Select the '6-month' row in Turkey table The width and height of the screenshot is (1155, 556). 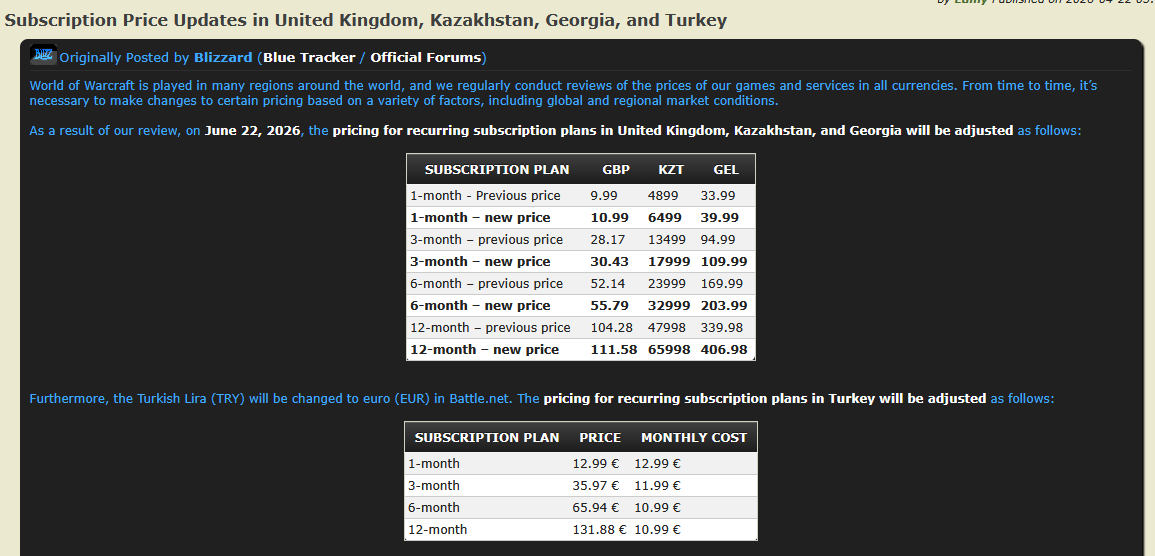click(x=580, y=508)
